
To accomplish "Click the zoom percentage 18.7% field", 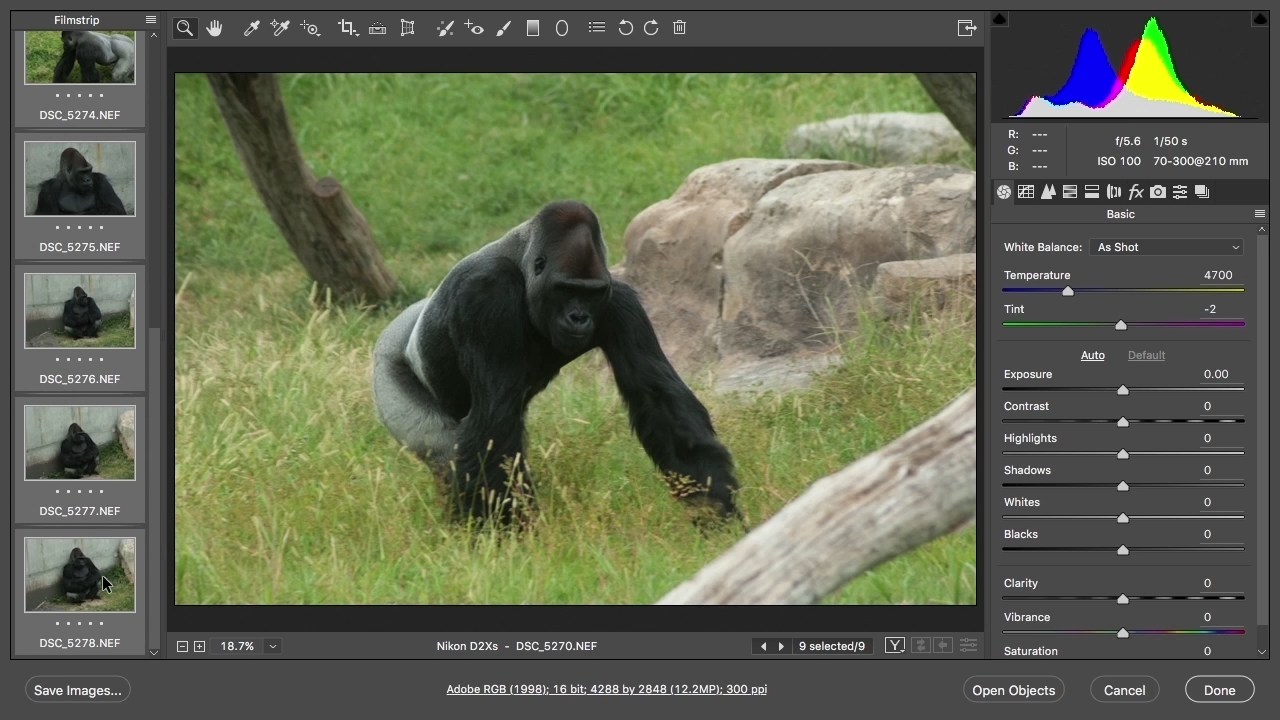I will pyautogui.click(x=237, y=646).
